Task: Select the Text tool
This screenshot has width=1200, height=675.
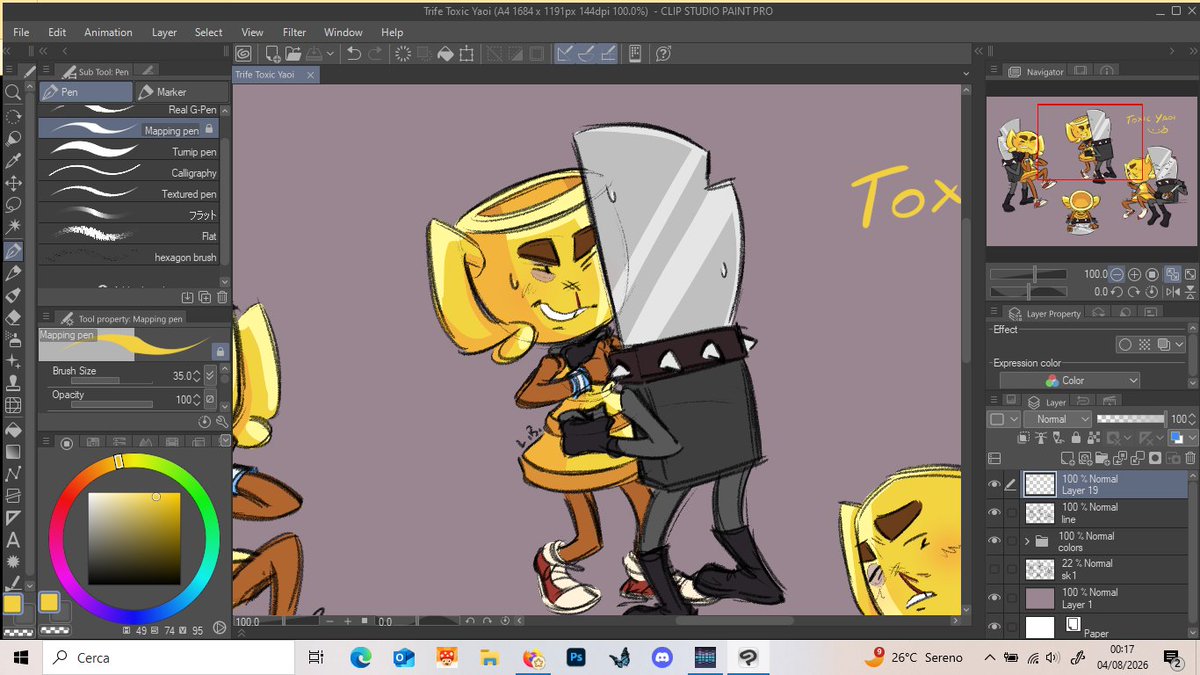Action: click(13, 540)
